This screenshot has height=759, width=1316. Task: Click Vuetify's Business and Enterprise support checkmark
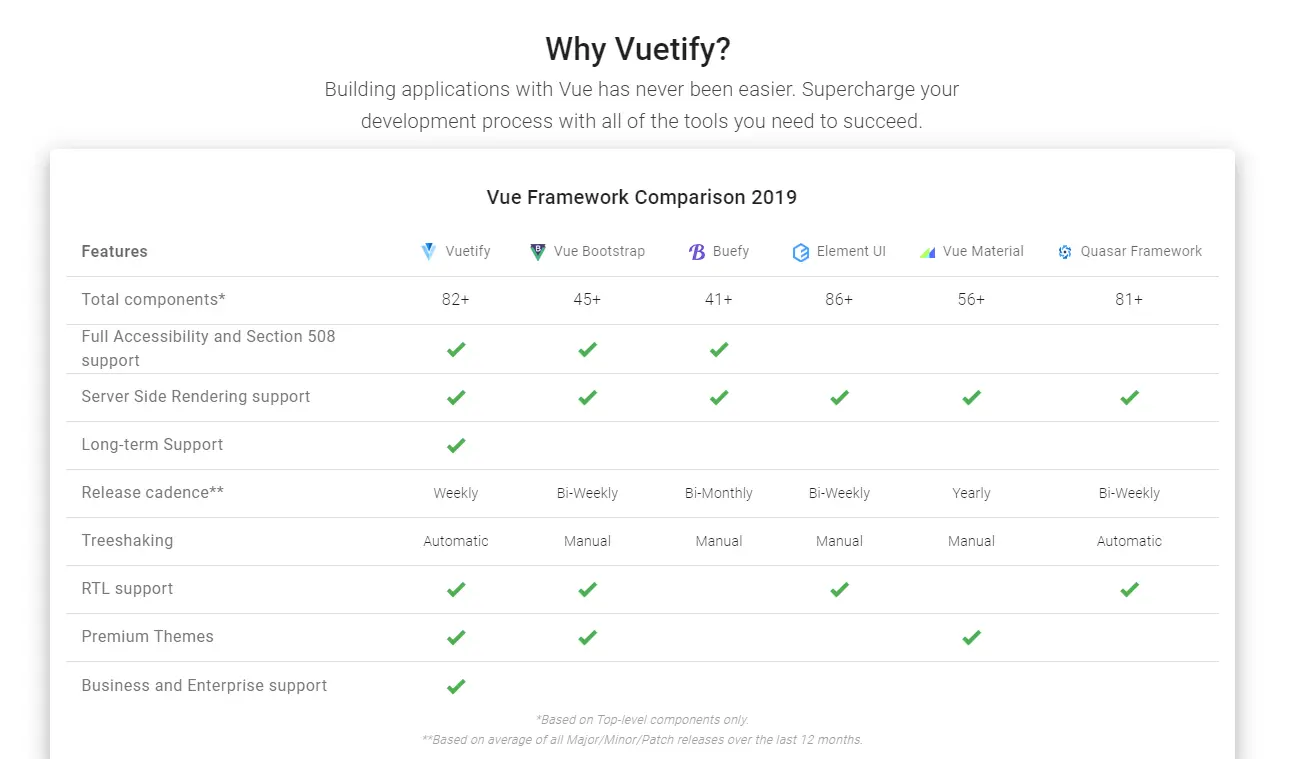(x=456, y=686)
